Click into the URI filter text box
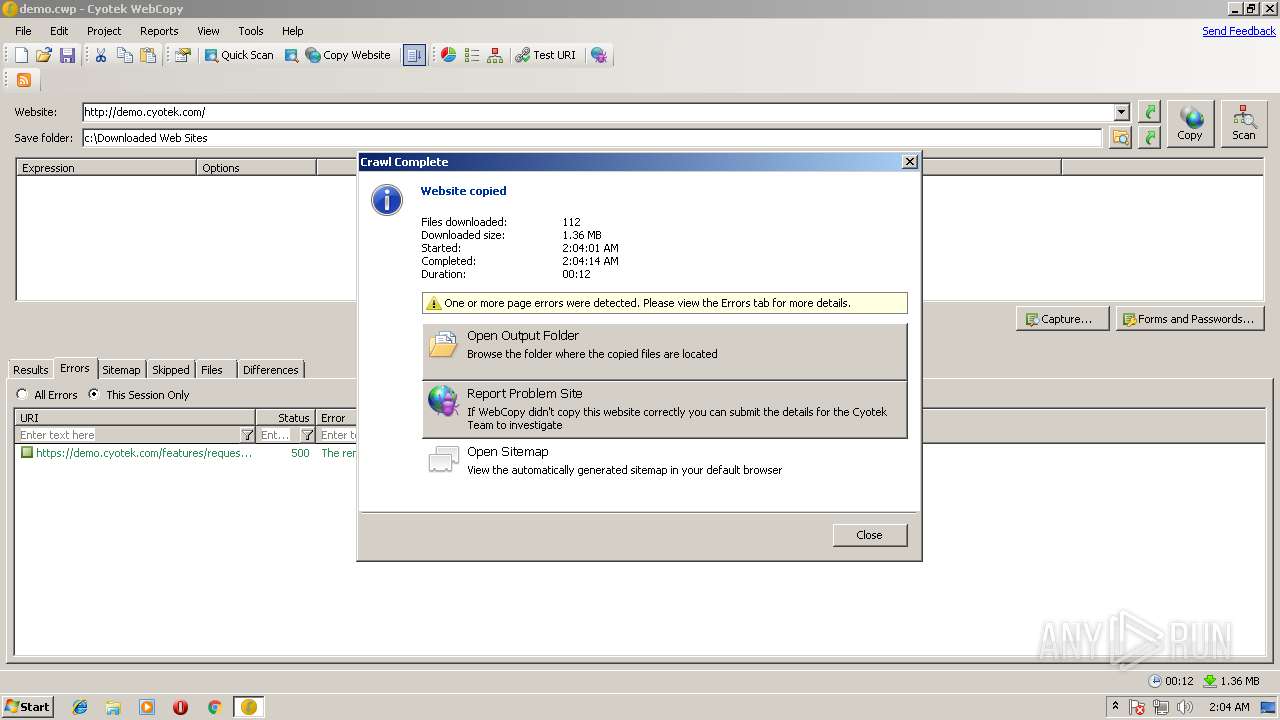The width and height of the screenshot is (1280, 720). tap(128, 435)
